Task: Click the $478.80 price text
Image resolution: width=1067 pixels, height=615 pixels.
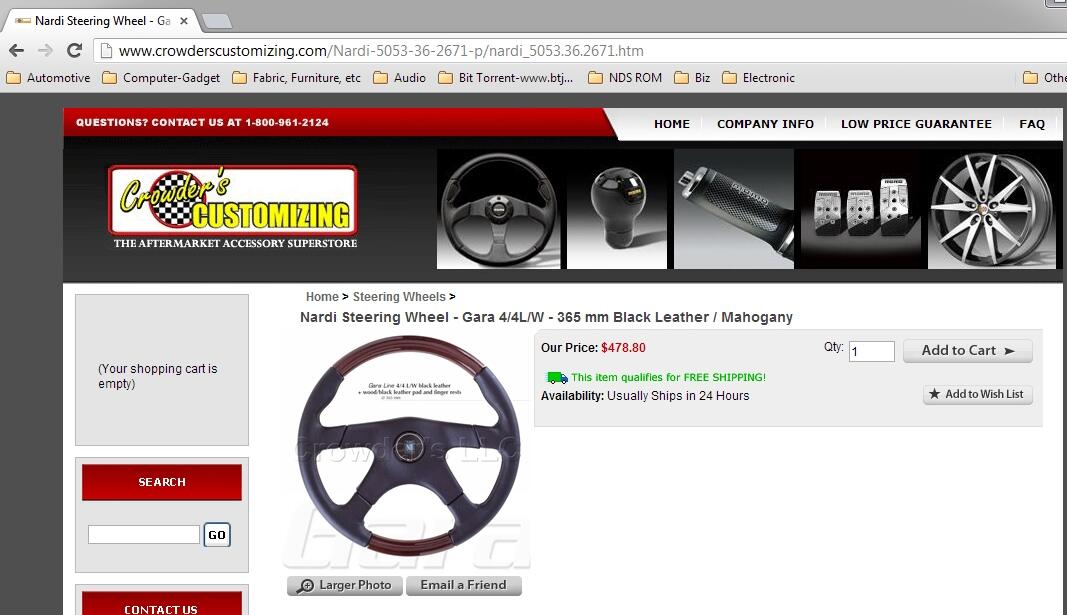Action: coord(623,348)
